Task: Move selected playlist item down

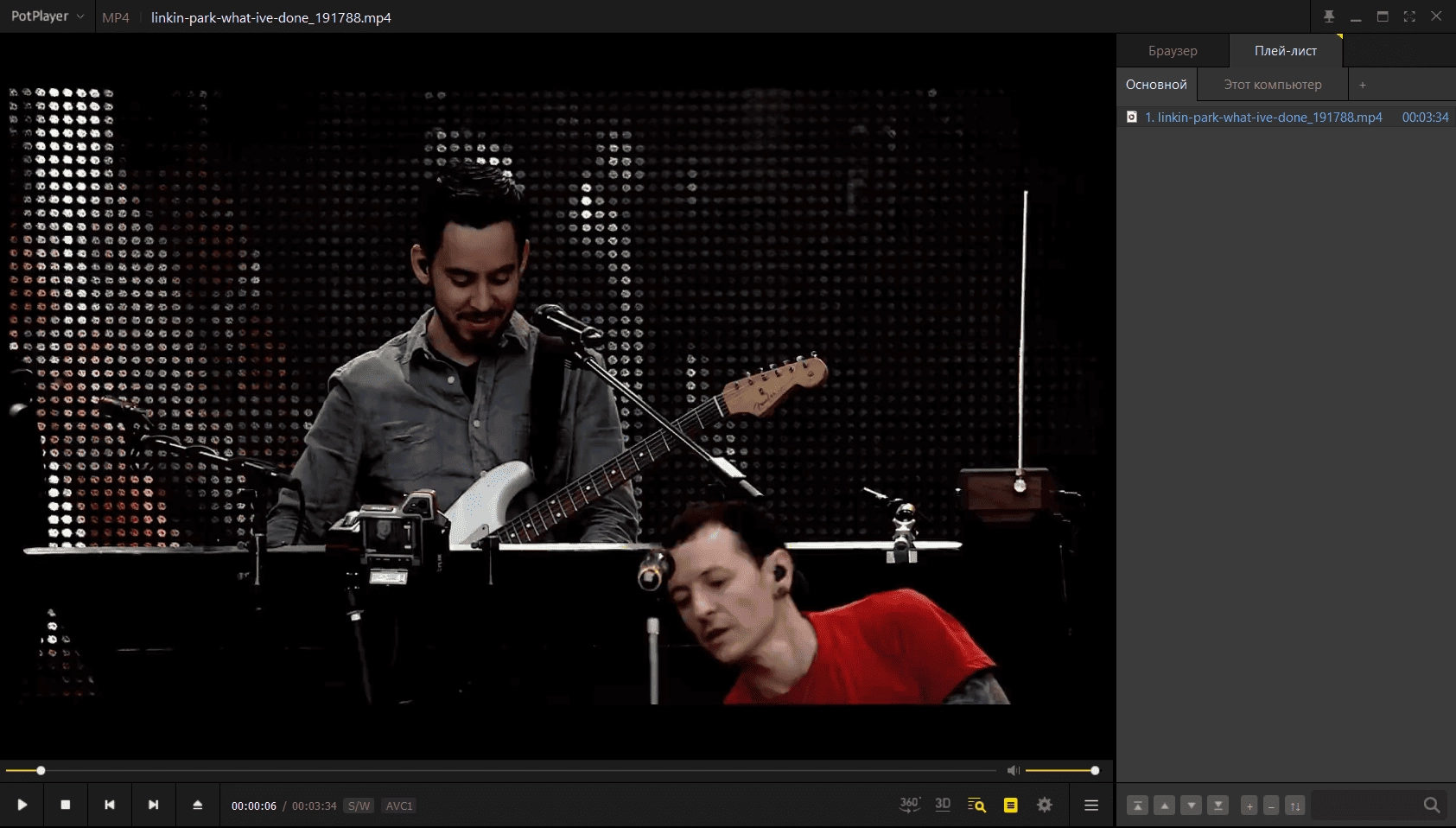Action: (1192, 806)
